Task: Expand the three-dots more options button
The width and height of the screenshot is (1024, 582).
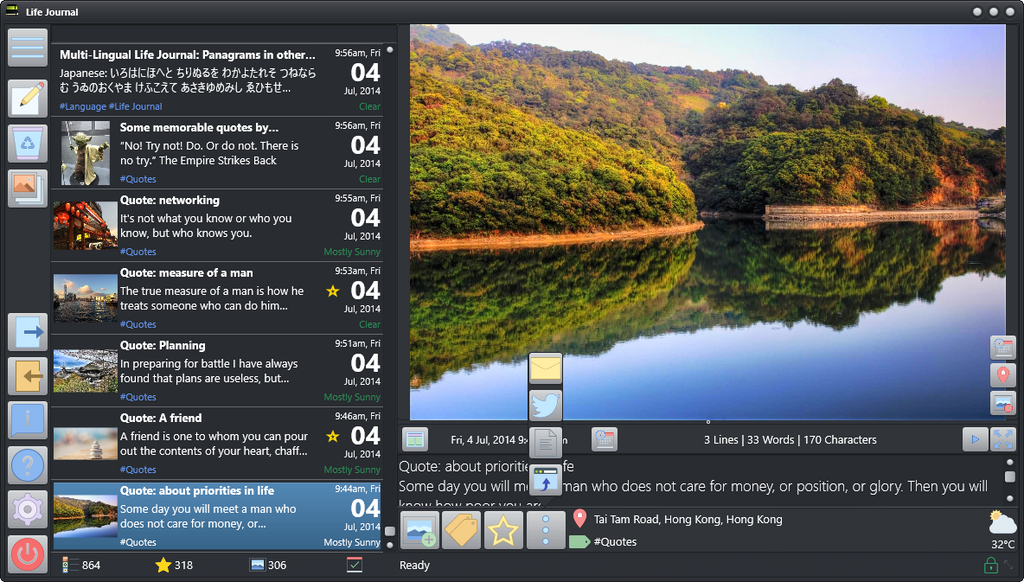Action: [x=546, y=530]
